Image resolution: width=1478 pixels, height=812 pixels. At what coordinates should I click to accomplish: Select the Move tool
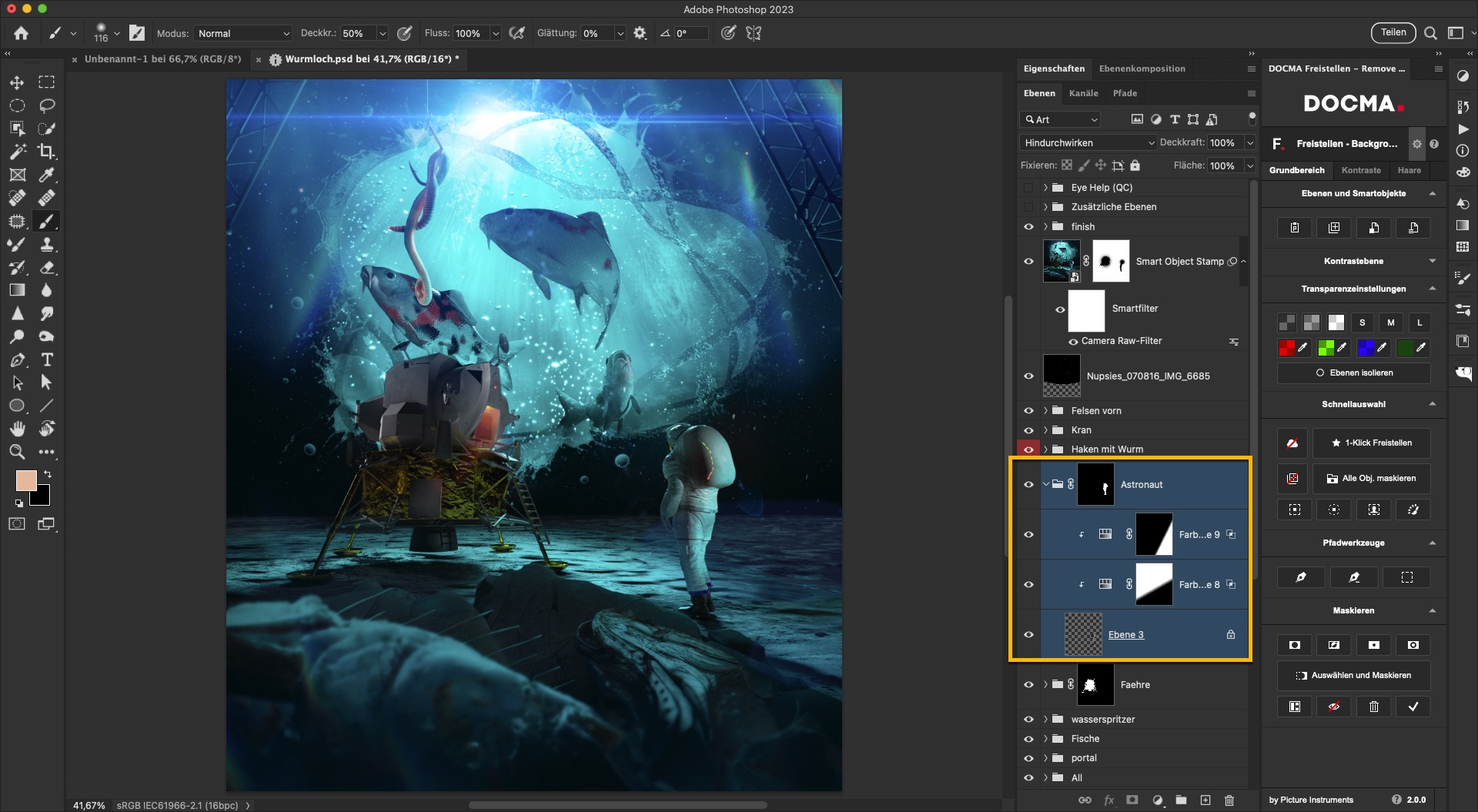(x=17, y=82)
